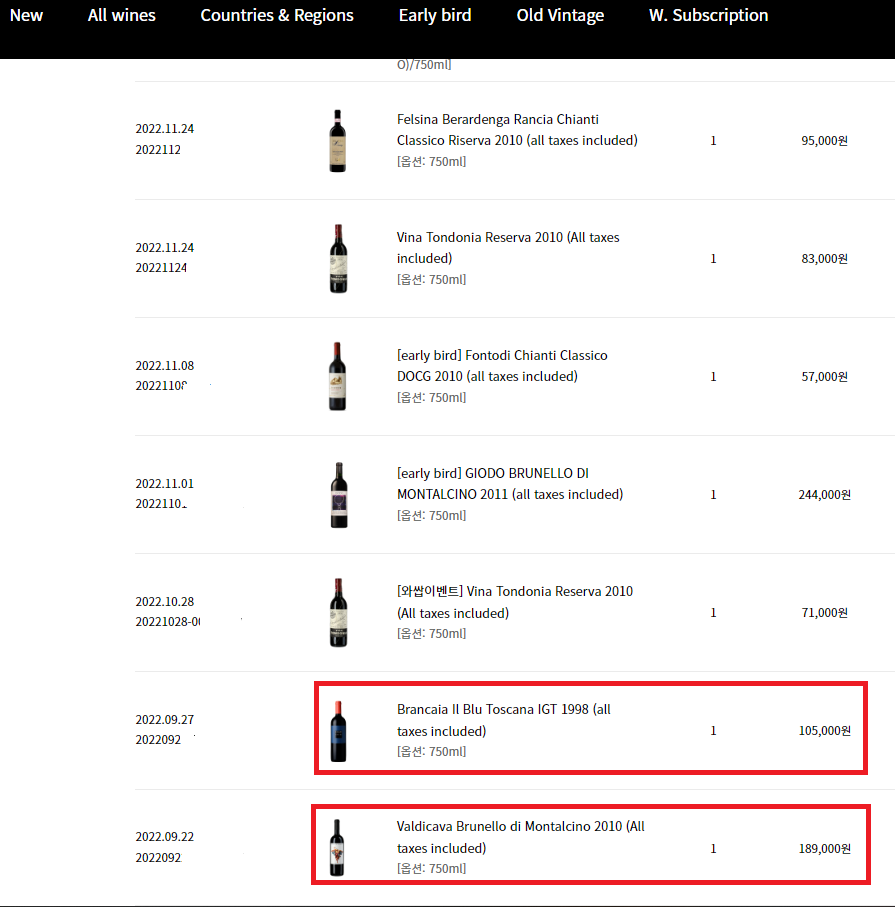The height and width of the screenshot is (907, 895).
Task: Go to All wines menu
Action: pyautogui.click(x=121, y=15)
